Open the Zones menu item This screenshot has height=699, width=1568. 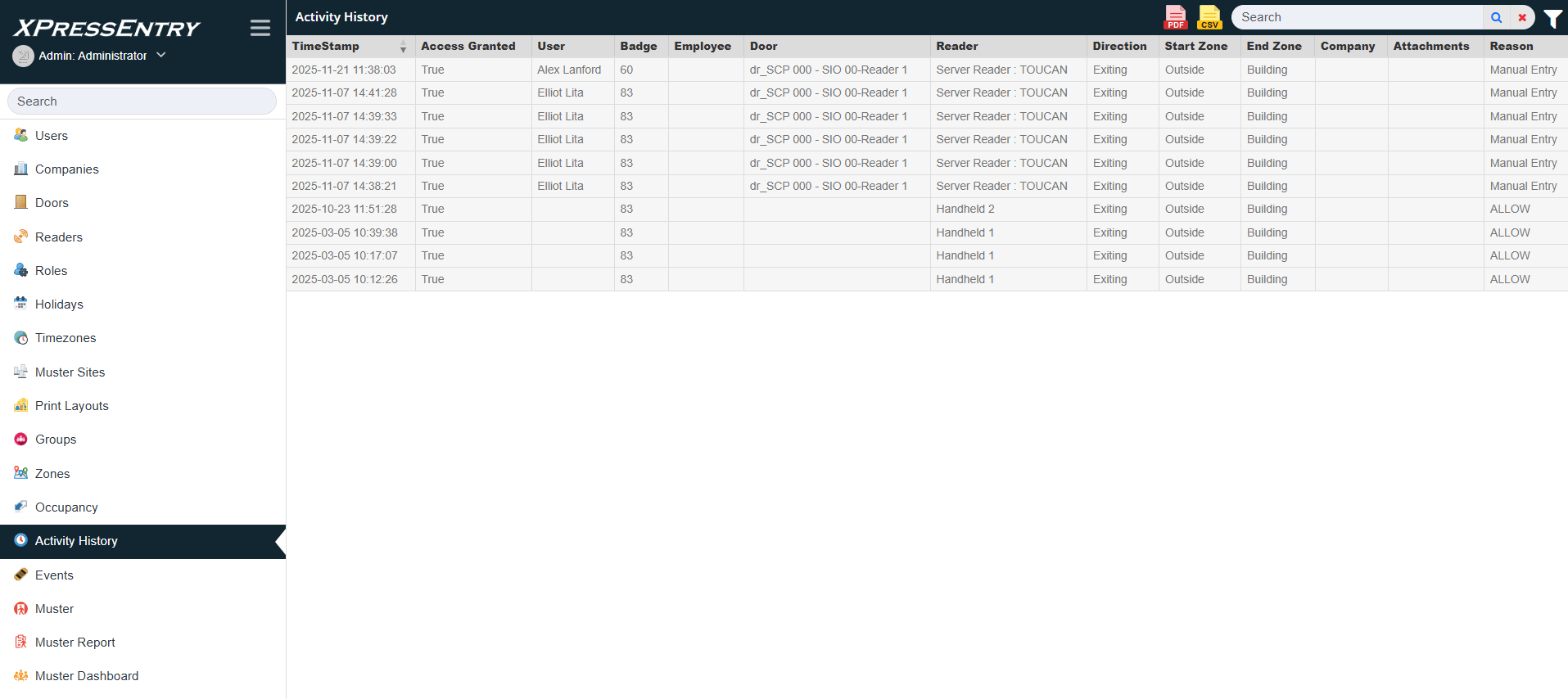click(52, 473)
